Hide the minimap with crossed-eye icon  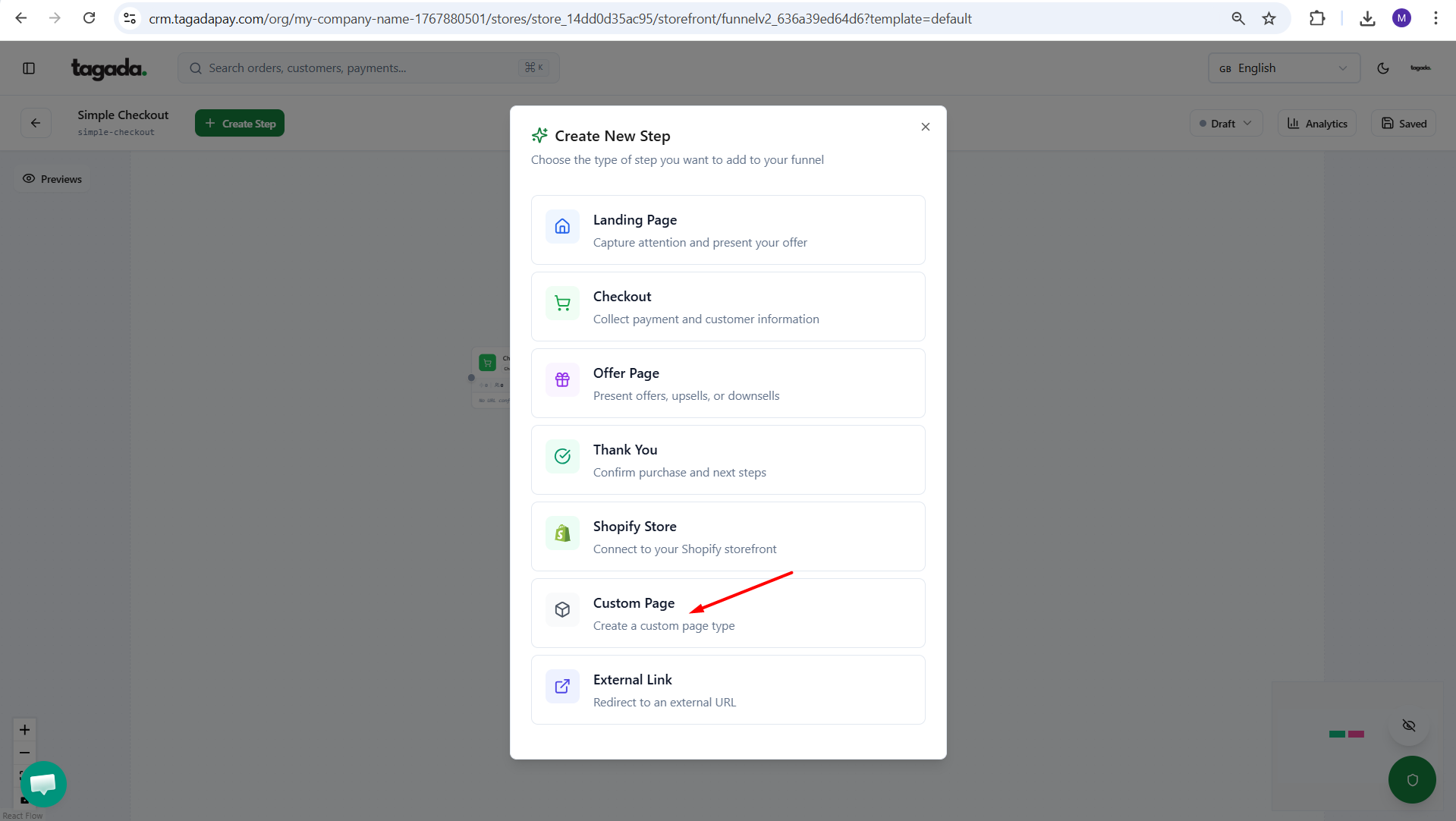click(1409, 725)
